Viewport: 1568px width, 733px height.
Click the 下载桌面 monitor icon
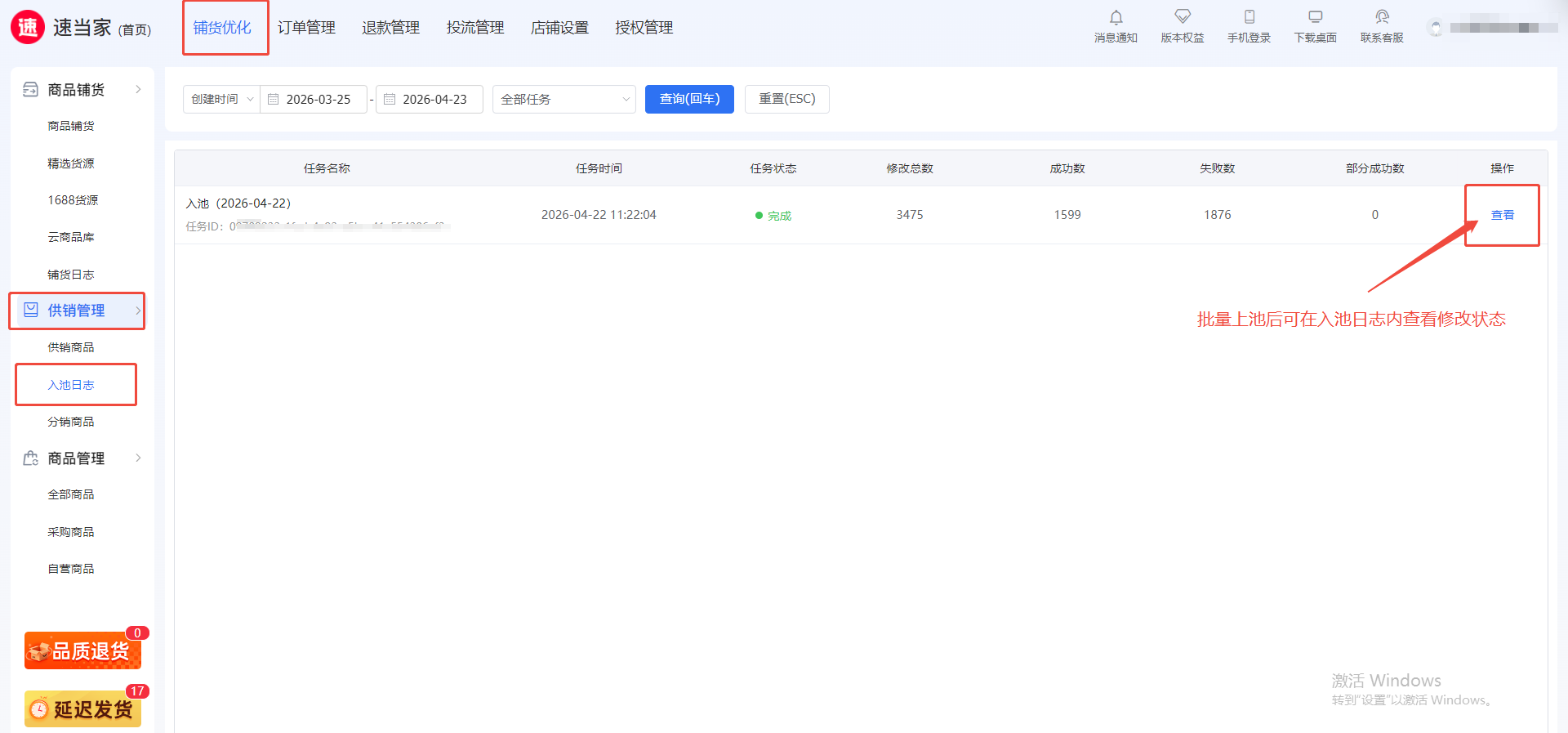pos(1315,18)
